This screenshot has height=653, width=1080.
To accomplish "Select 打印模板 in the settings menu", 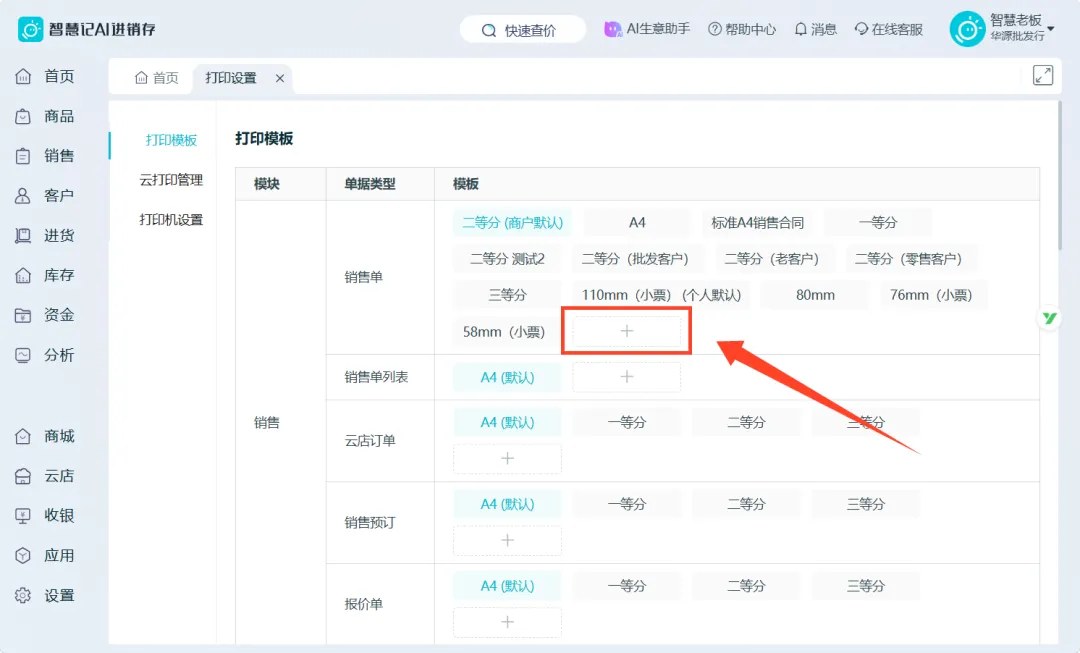I will pos(172,140).
